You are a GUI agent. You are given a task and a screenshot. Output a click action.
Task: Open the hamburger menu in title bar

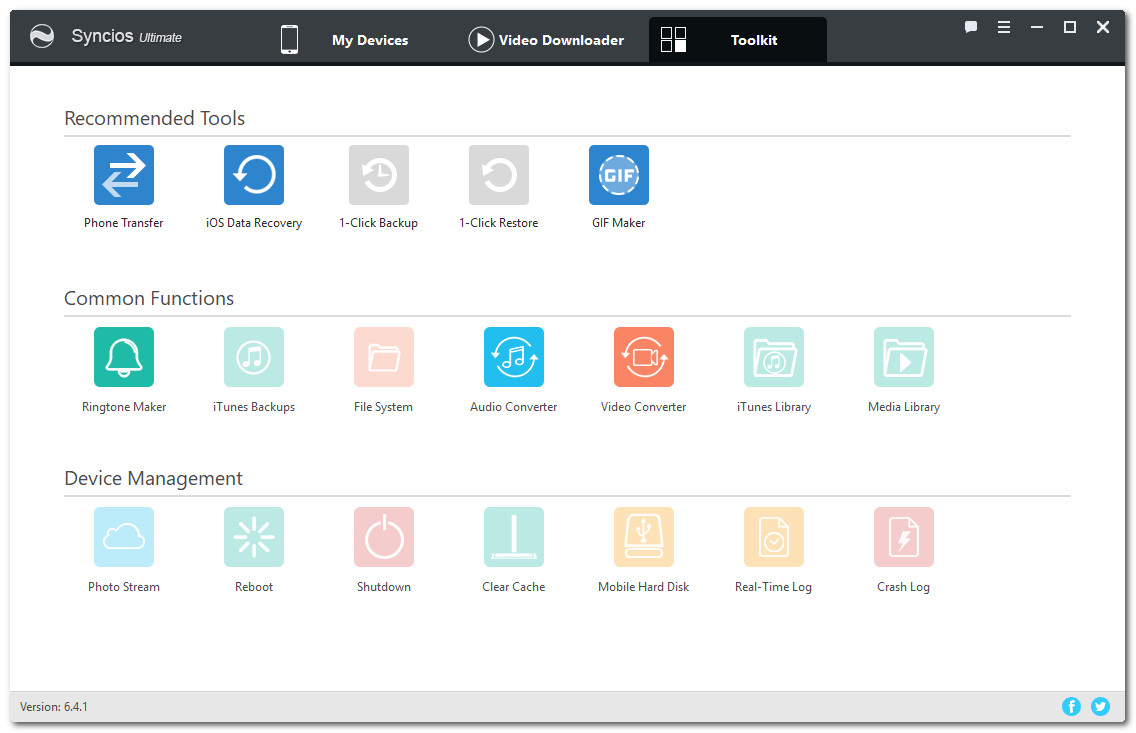(x=1004, y=28)
